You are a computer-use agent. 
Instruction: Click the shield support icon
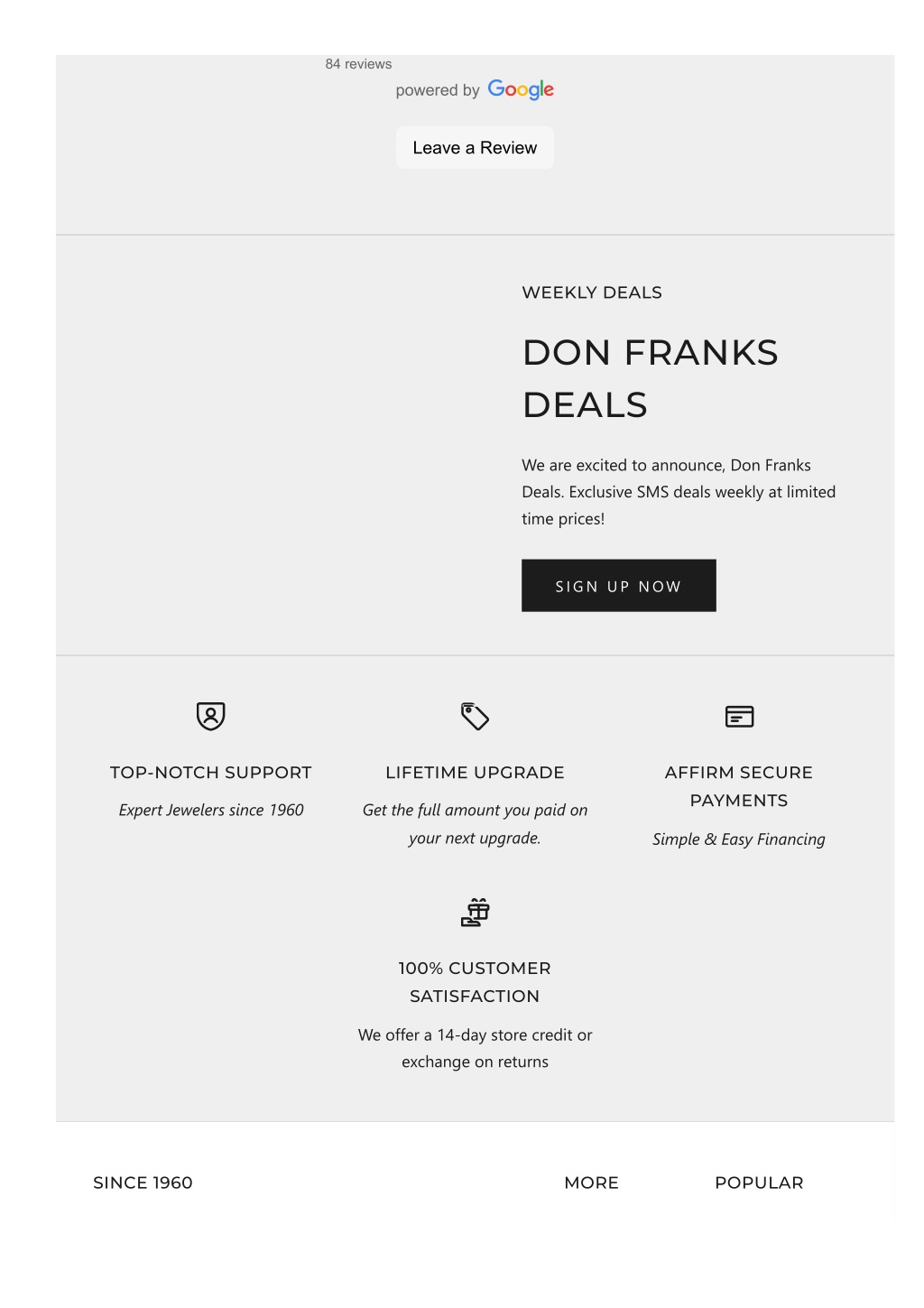(x=210, y=716)
